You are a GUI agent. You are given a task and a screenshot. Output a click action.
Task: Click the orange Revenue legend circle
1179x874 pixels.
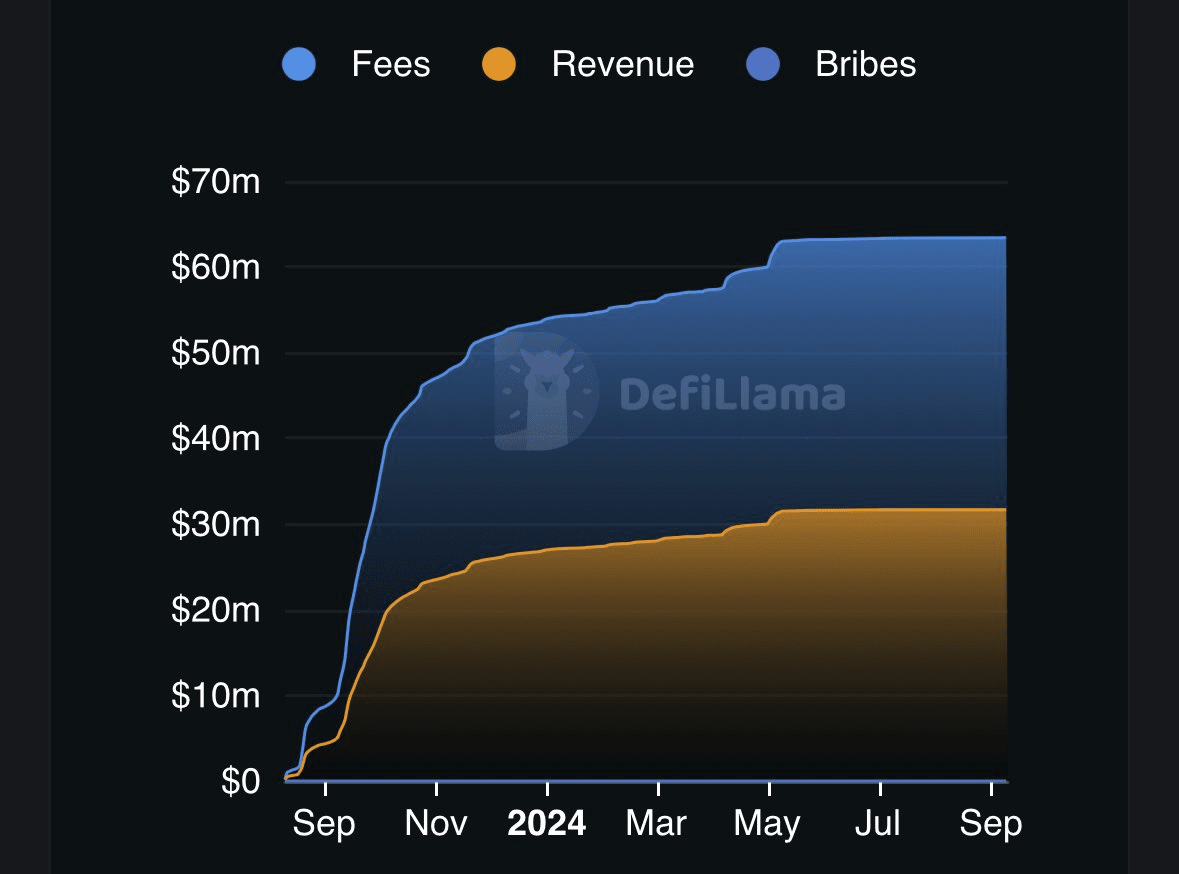coord(498,65)
